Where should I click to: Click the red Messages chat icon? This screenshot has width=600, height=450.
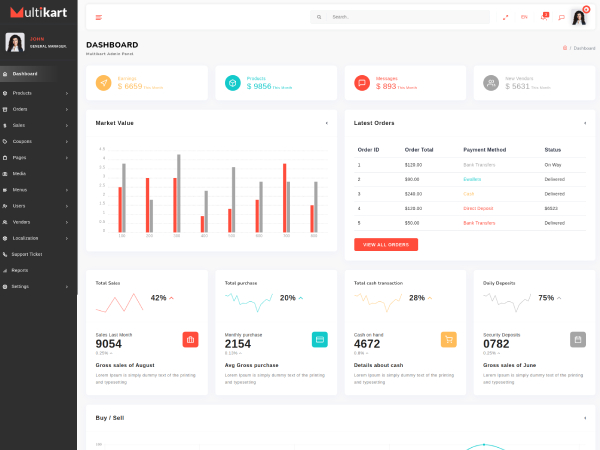(x=361, y=84)
